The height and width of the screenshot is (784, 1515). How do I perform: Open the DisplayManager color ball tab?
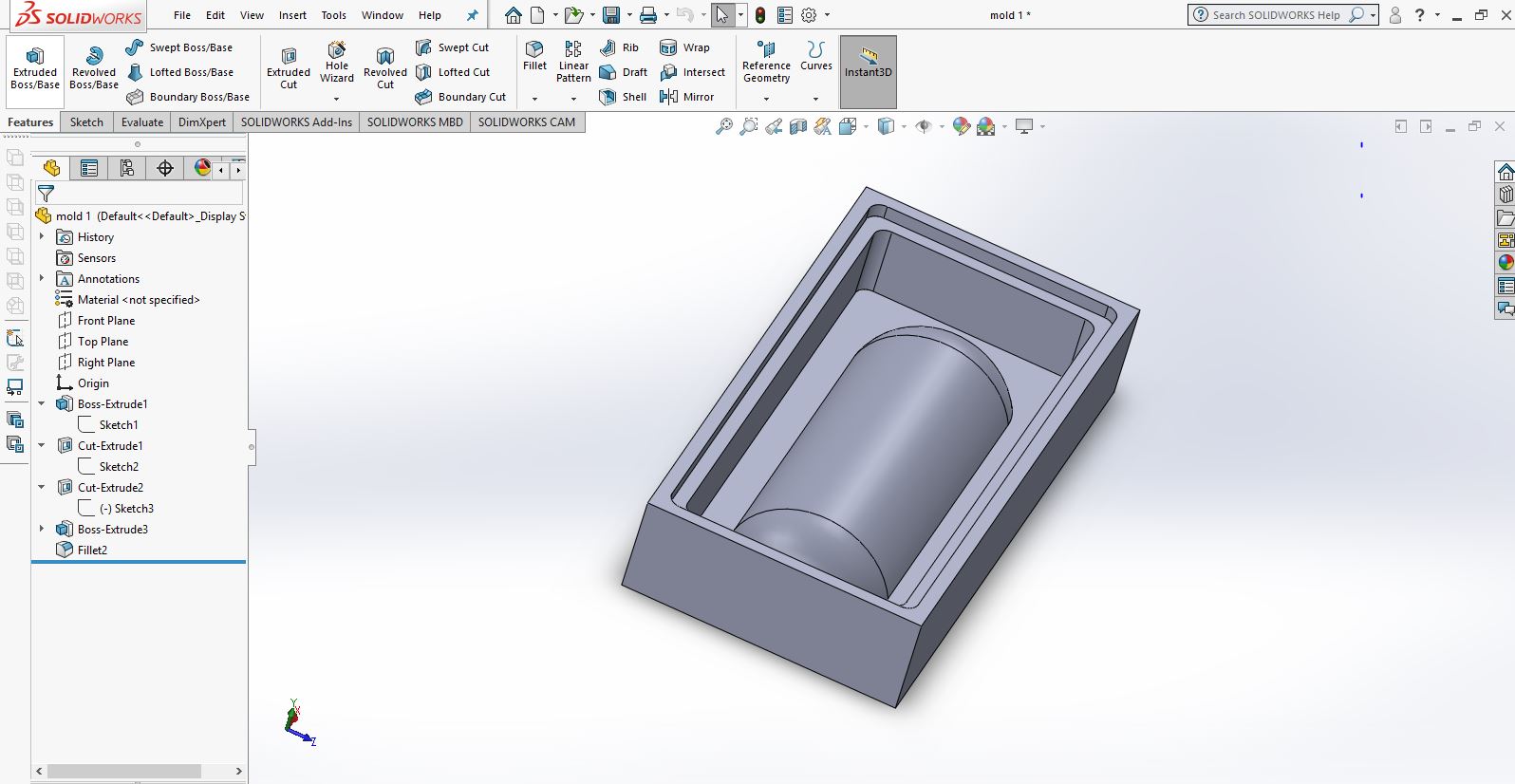click(x=202, y=168)
